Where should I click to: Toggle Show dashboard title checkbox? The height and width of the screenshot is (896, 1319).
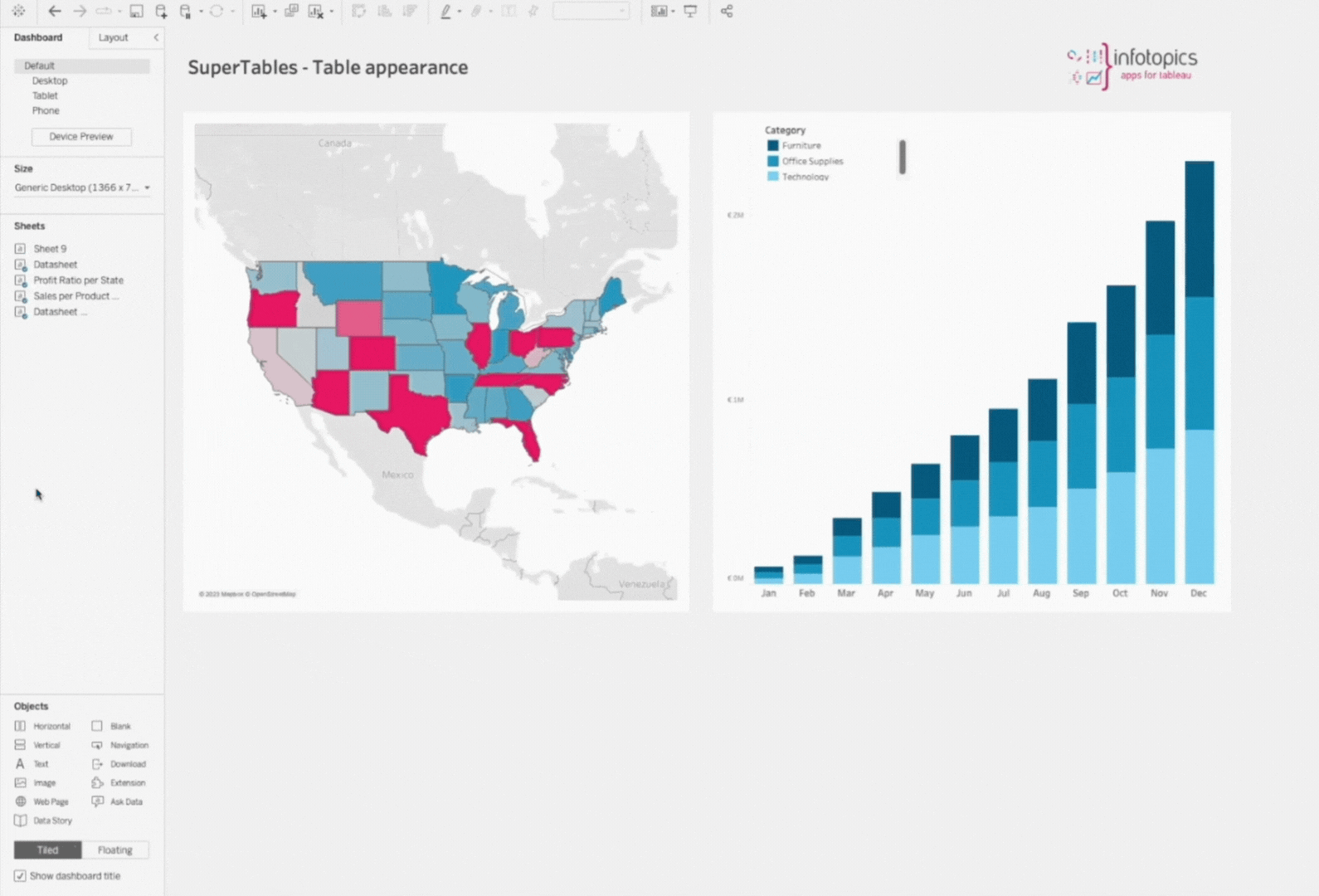(x=20, y=876)
